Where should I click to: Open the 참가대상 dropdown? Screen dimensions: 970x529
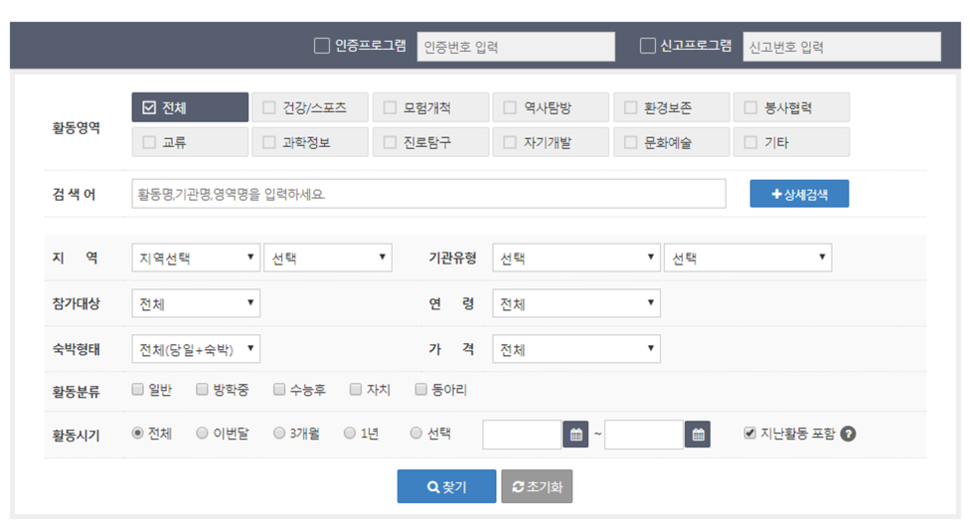195,303
